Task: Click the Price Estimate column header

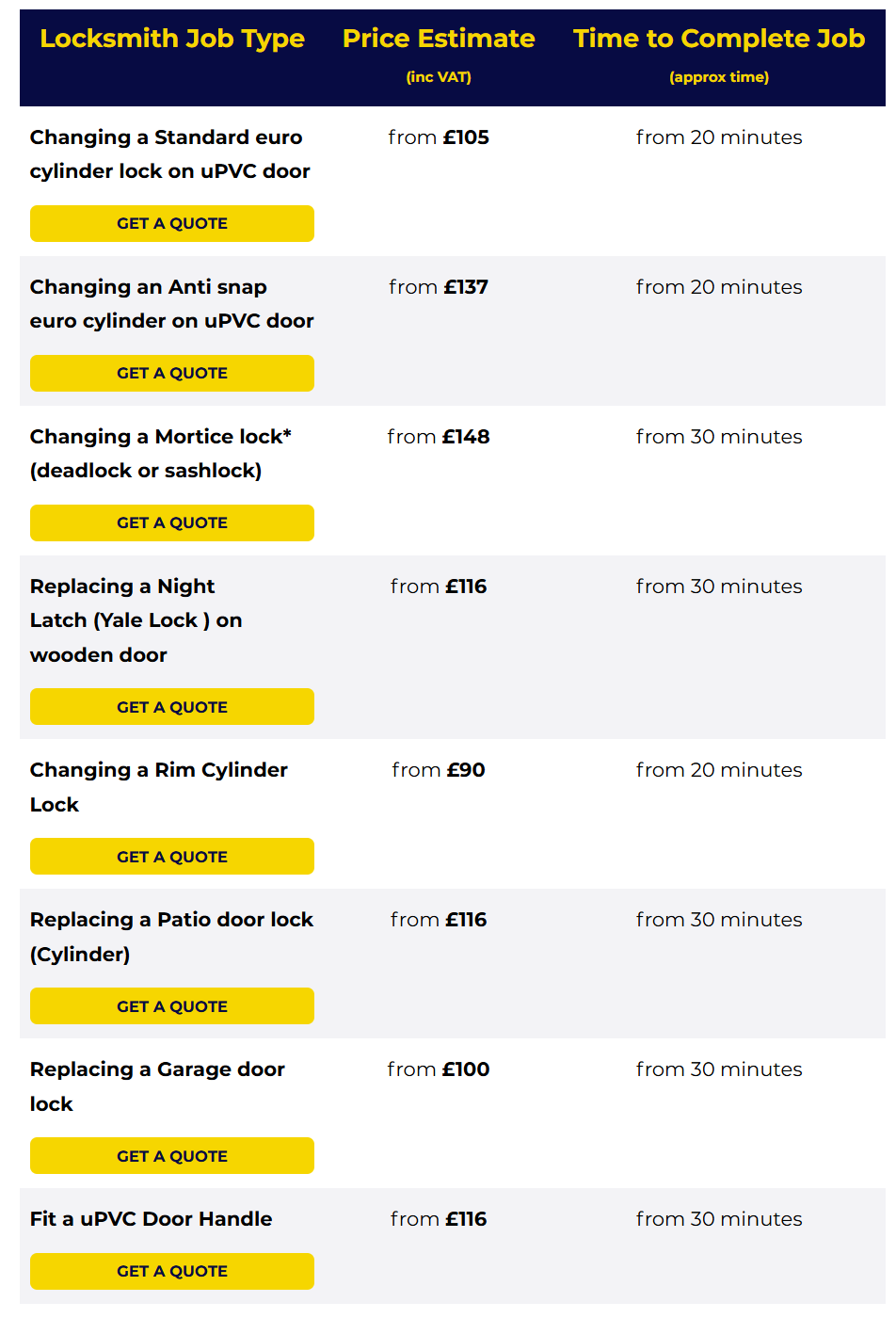Action: (439, 39)
